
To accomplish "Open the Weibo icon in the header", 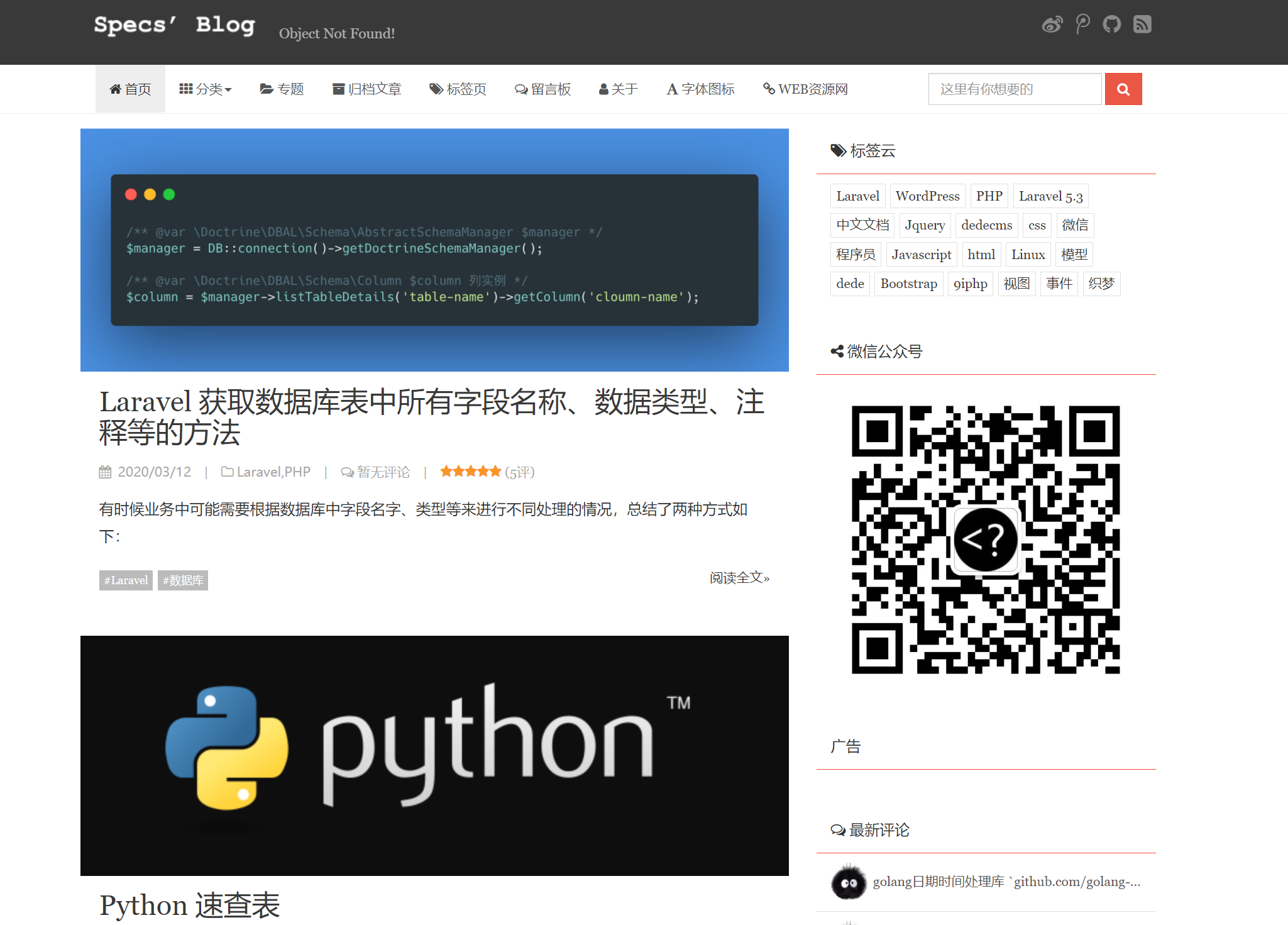I will 1052,24.
